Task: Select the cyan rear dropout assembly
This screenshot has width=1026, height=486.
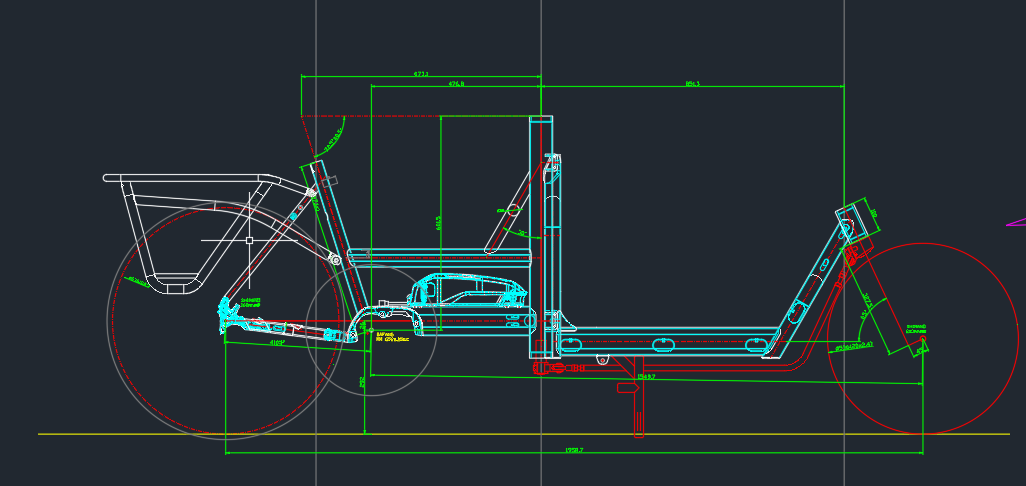Action: (x=233, y=315)
